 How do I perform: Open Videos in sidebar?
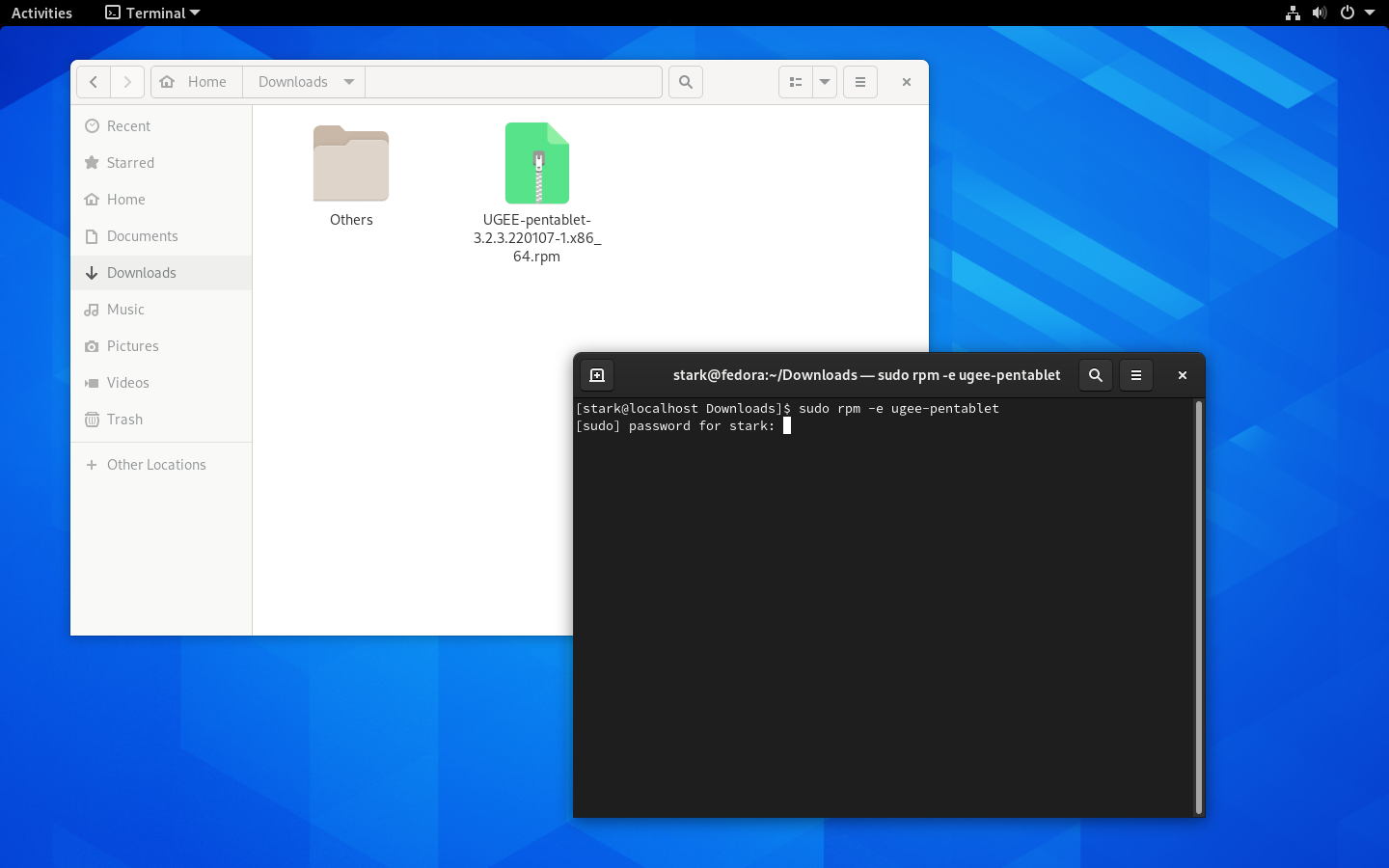point(161,383)
